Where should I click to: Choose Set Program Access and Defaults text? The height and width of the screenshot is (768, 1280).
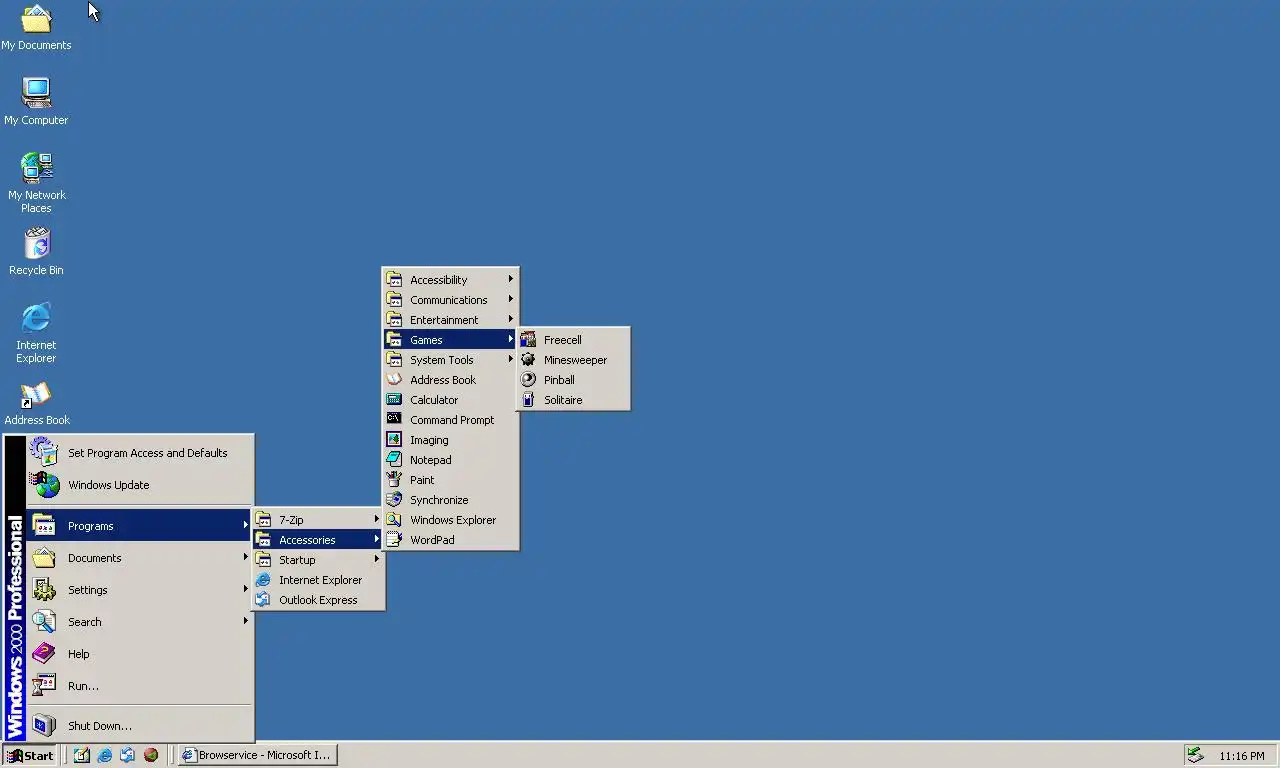tap(148, 453)
